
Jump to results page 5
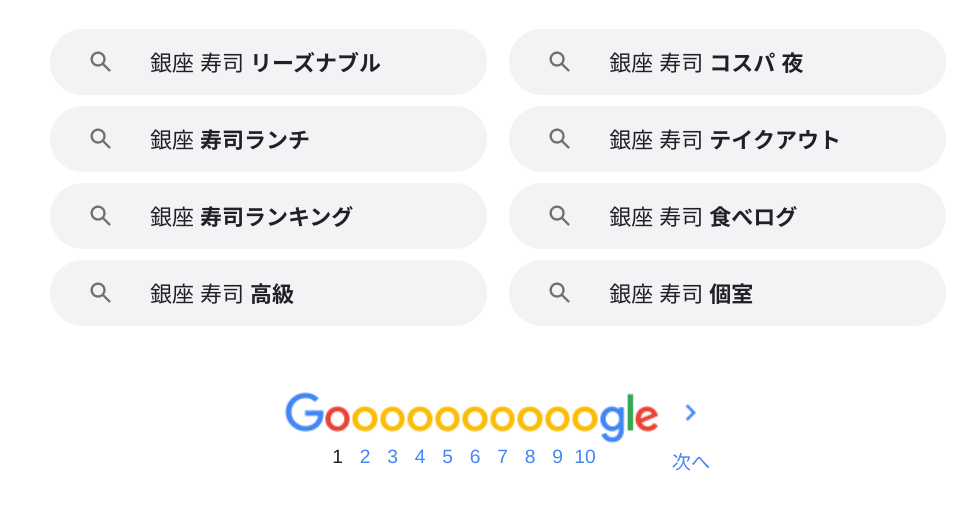tap(447, 457)
